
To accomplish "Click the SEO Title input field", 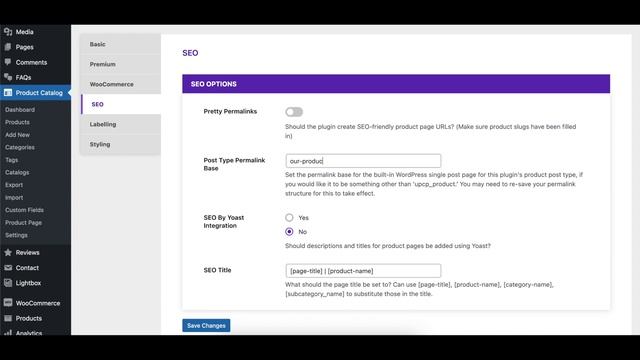I will (363, 271).
